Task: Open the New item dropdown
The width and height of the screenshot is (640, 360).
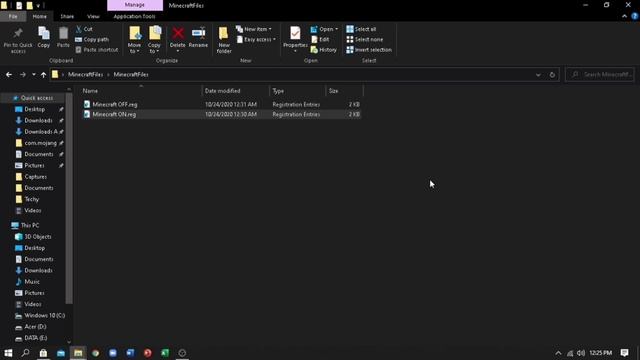Action: 254,29
